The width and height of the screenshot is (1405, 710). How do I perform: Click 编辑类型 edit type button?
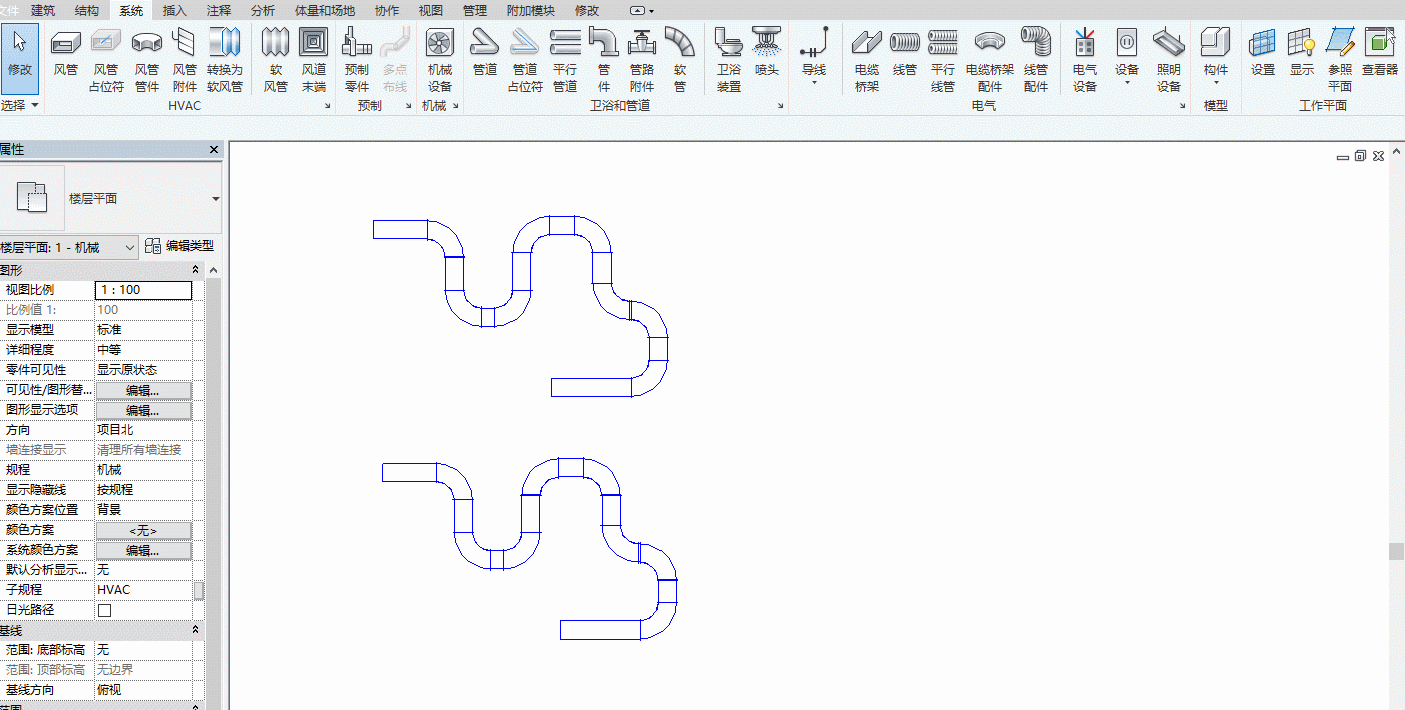(180, 246)
